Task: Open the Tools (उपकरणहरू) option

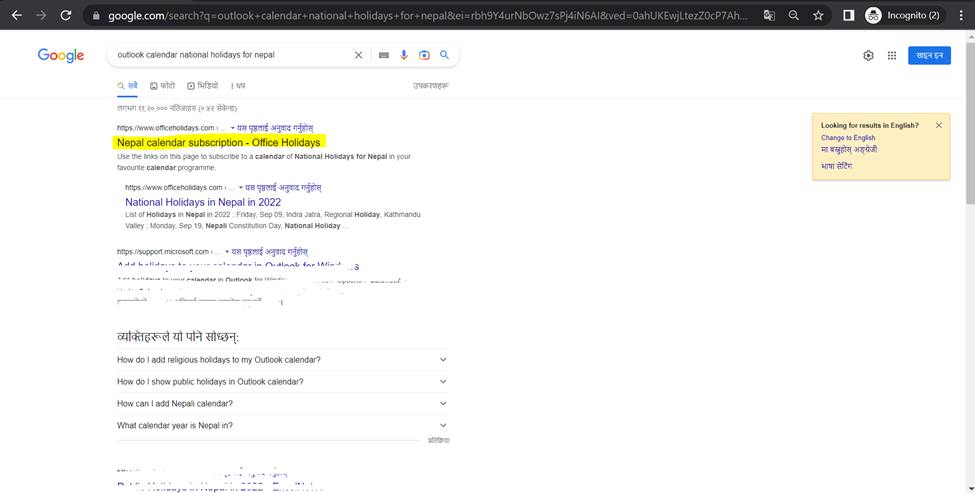Action: 430,86
